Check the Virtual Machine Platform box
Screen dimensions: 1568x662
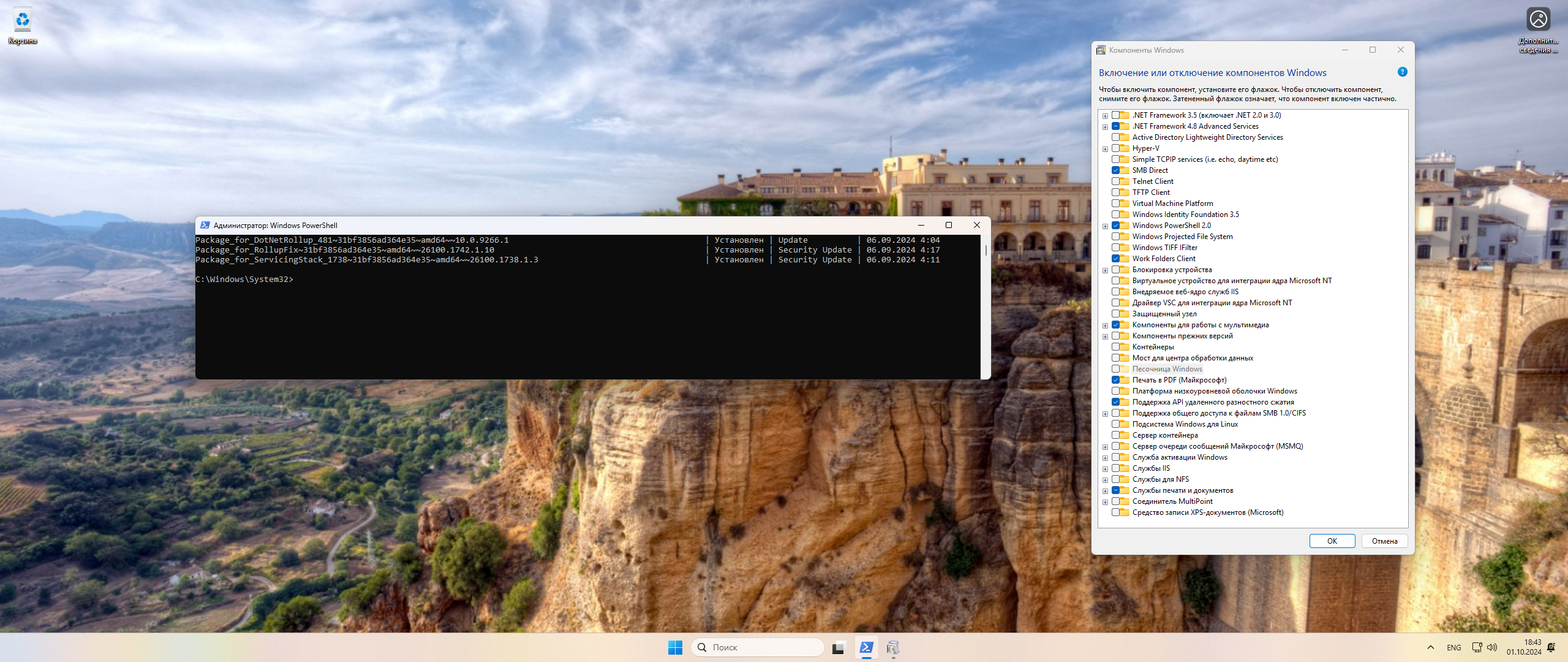point(1116,204)
